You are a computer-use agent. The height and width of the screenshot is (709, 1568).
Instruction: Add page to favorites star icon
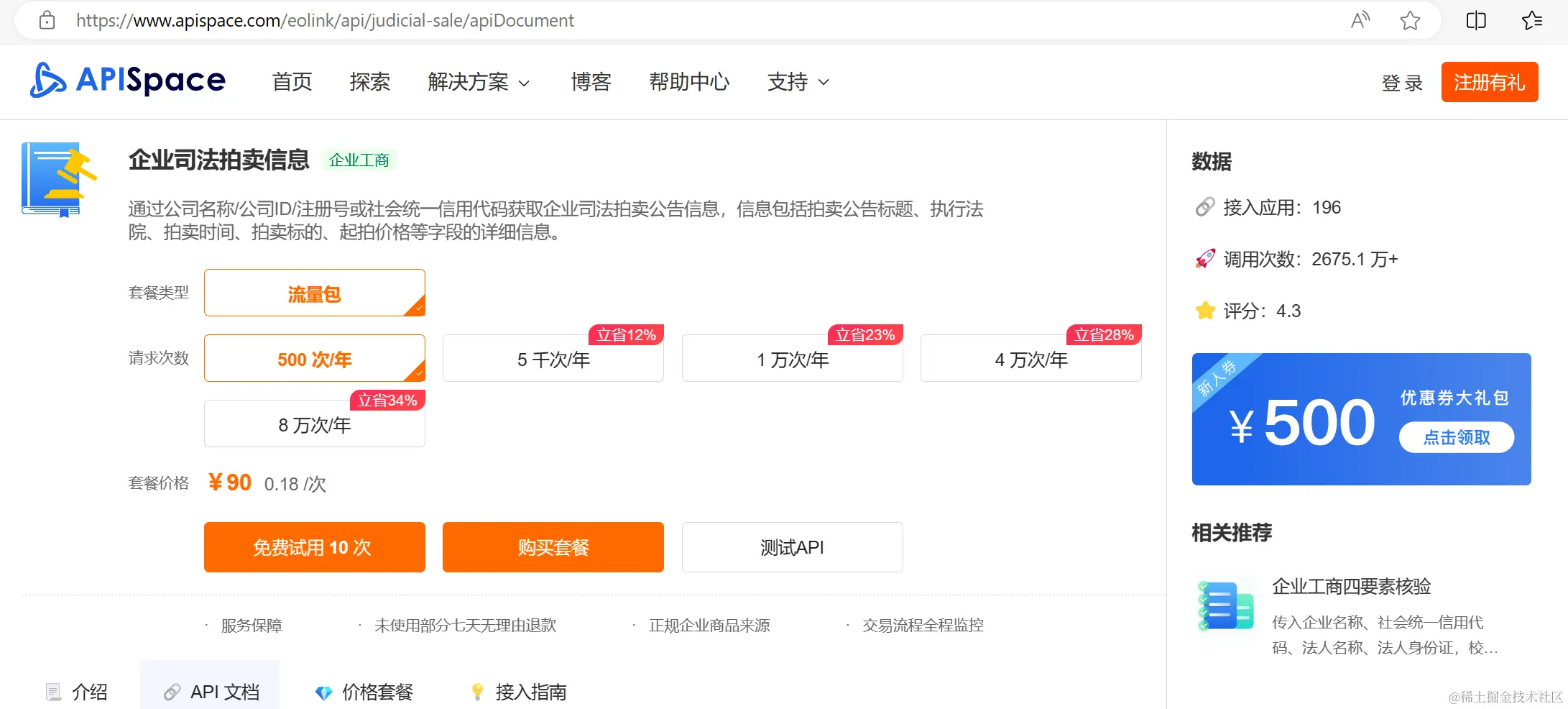click(x=1410, y=20)
